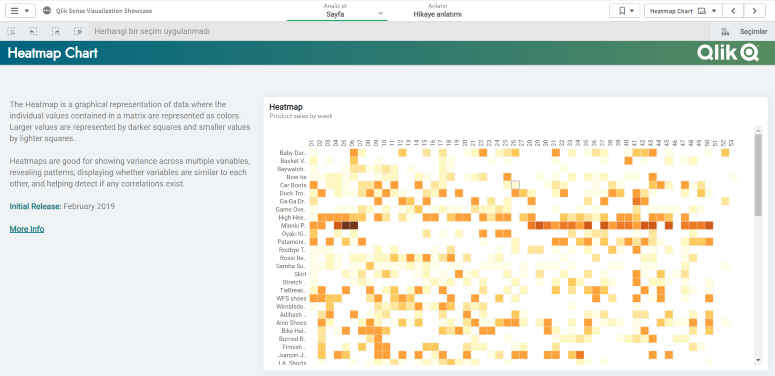The image size is (775, 376).
Task: Select the Oyaki Ki. row label
Action: click(x=294, y=233)
